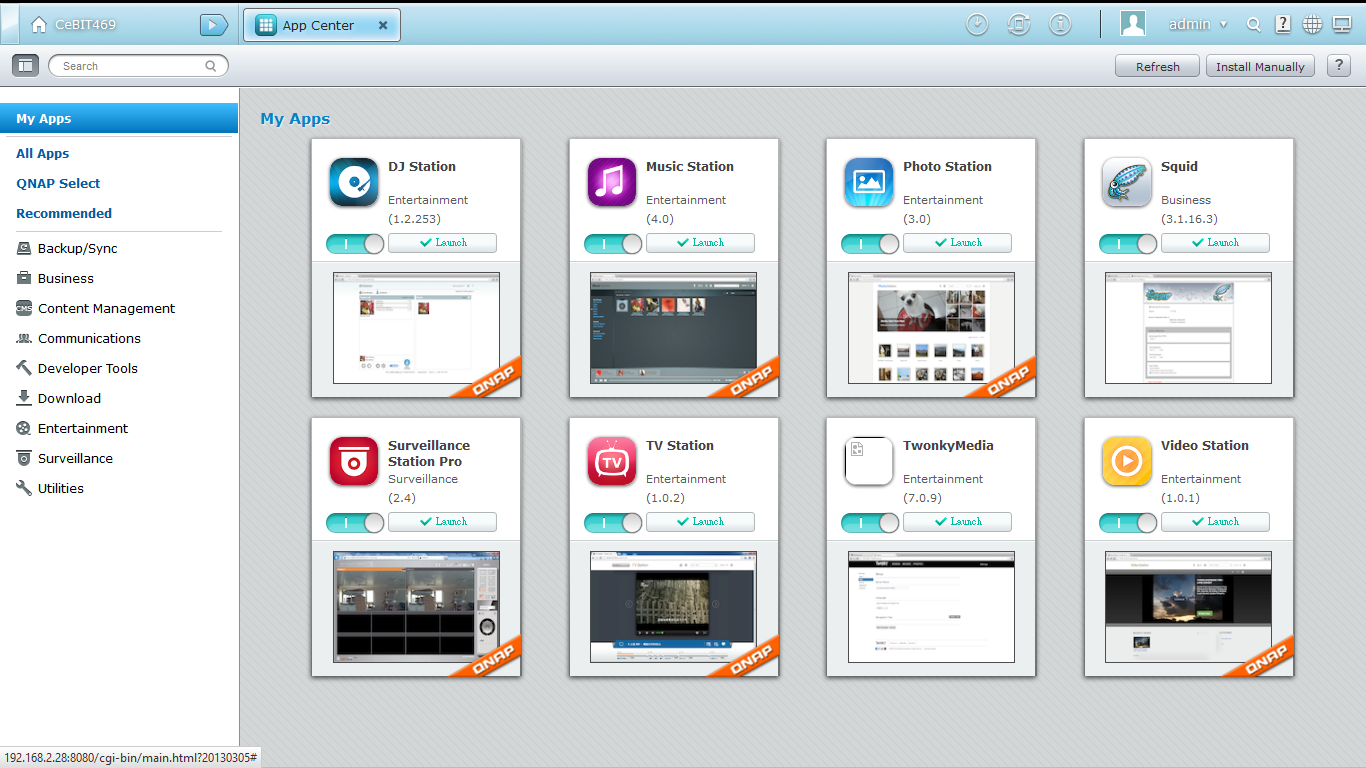Open the Photo Station screenshot thumbnail
This screenshot has width=1366, height=768.
click(x=931, y=328)
